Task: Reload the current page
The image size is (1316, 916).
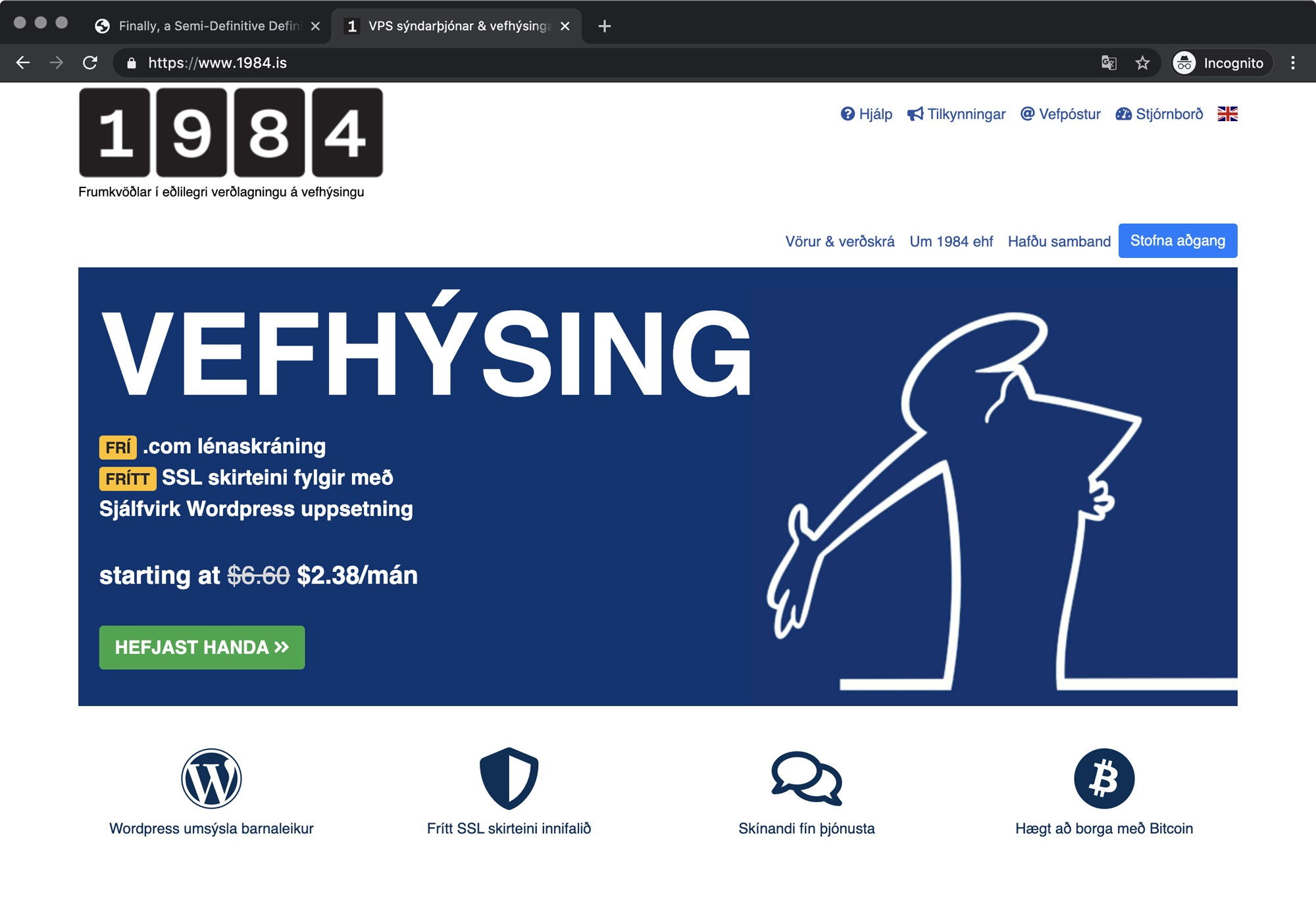Action: (x=90, y=63)
